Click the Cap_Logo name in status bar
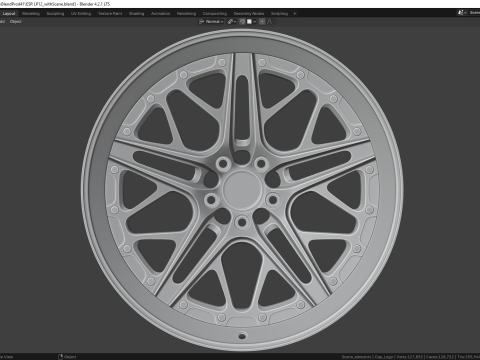The height and width of the screenshot is (360, 480). point(384,357)
